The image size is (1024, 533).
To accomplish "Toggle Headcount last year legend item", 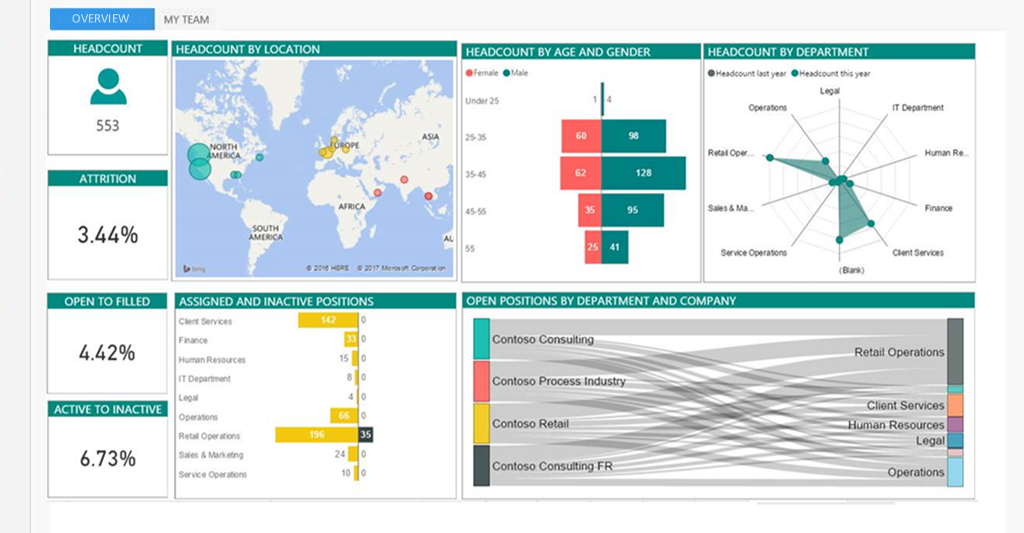I will click(746, 74).
